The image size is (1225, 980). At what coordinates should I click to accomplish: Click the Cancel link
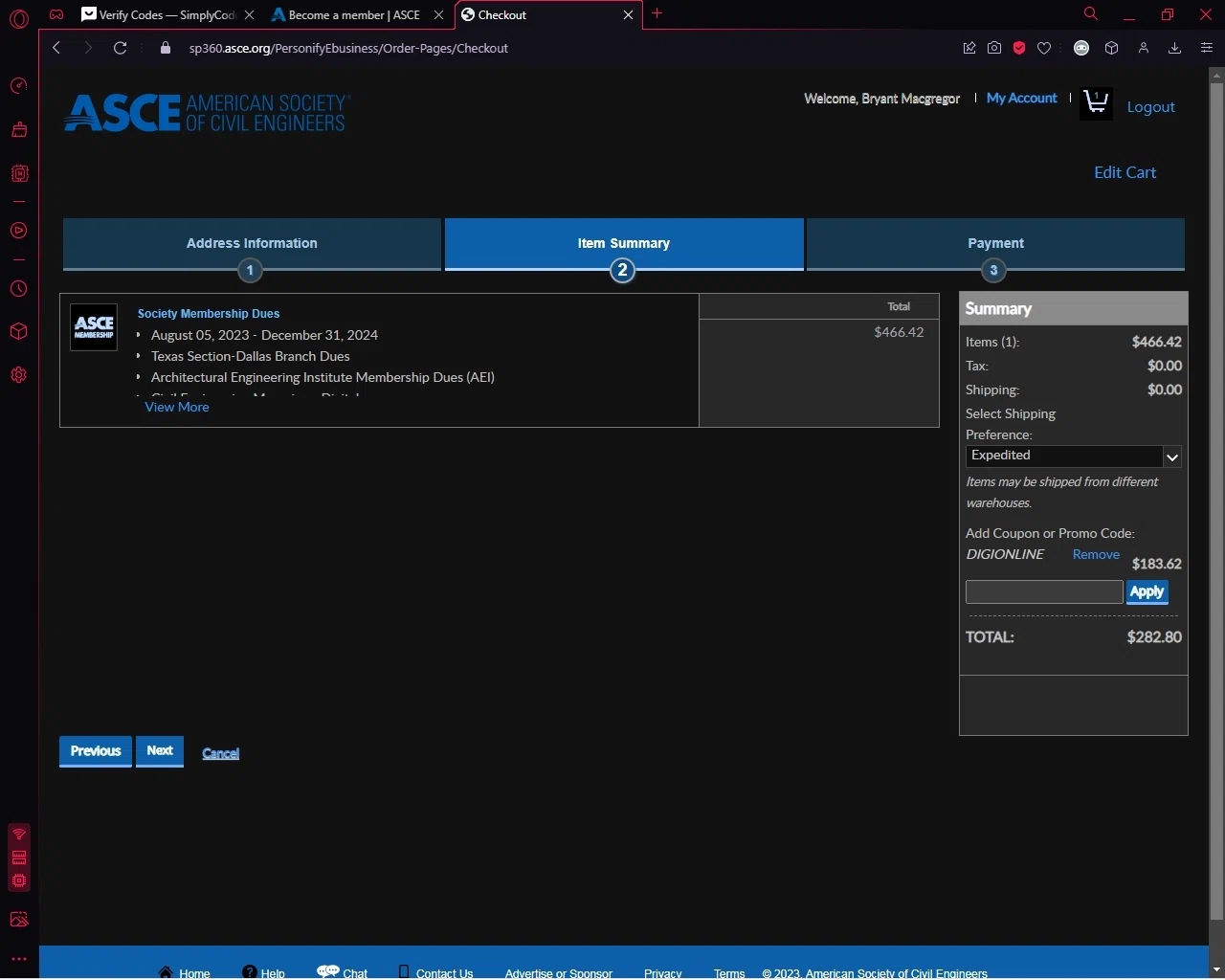coord(220,754)
